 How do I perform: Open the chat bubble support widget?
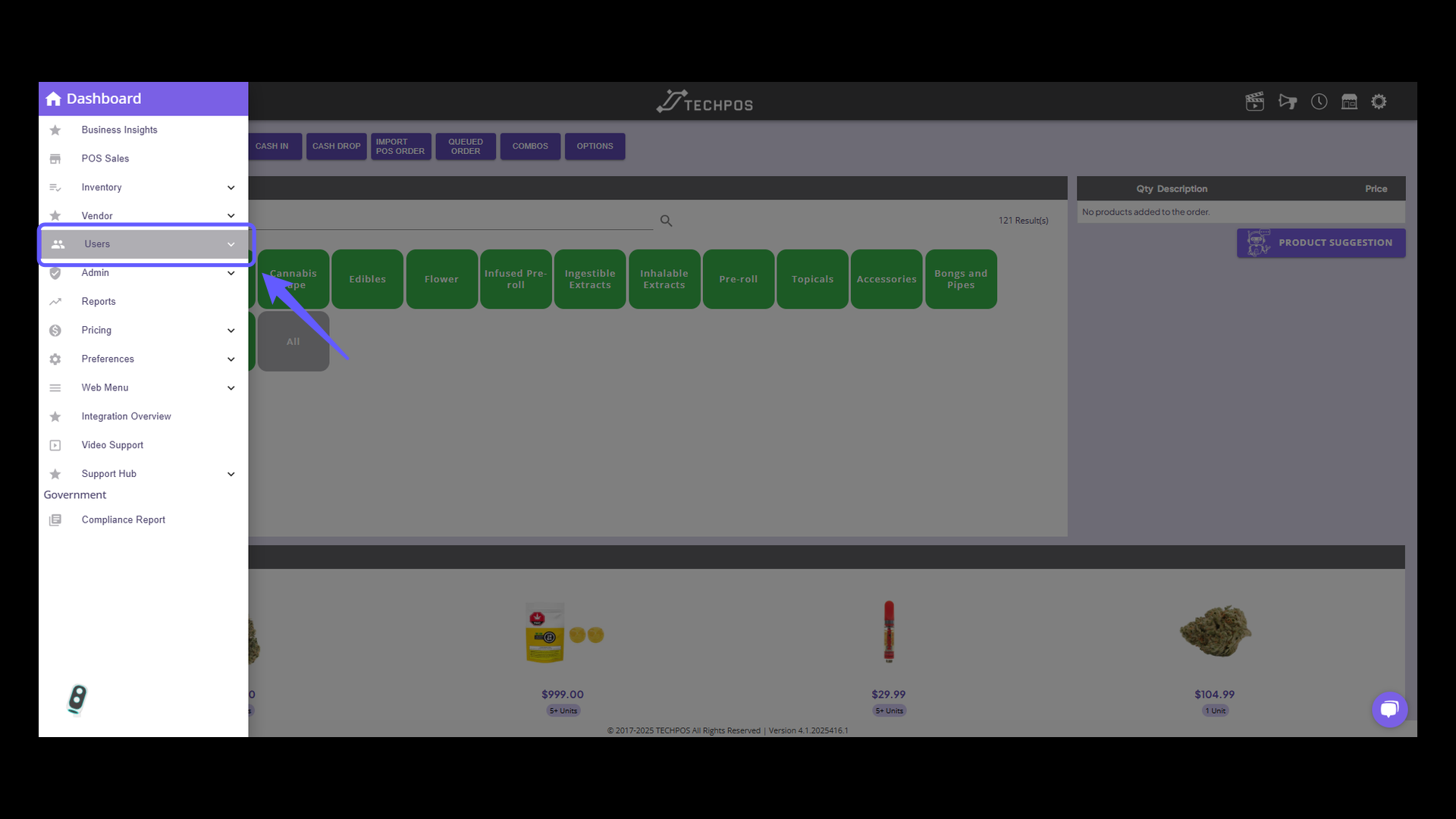tap(1389, 710)
